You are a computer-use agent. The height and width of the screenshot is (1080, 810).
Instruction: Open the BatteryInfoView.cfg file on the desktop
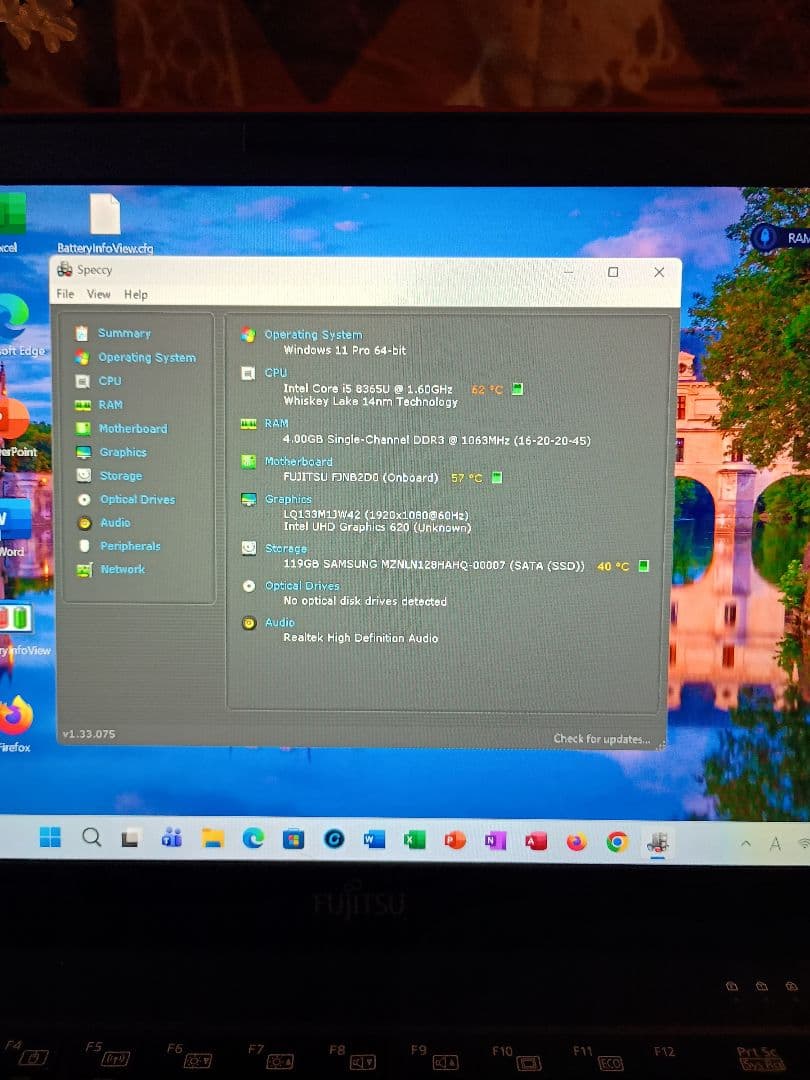click(105, 224)
